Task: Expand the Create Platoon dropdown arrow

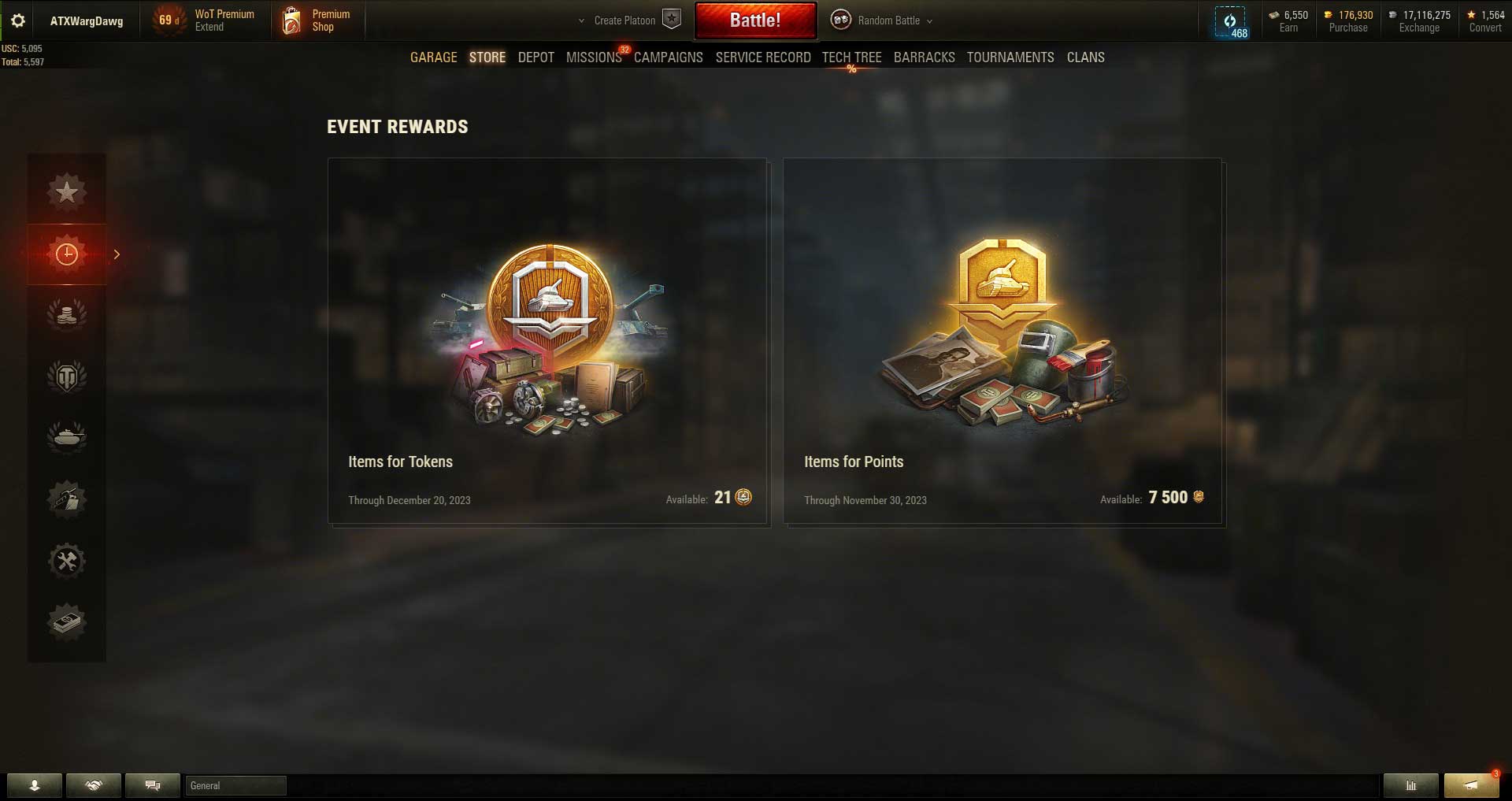Action: coord(581,20)
